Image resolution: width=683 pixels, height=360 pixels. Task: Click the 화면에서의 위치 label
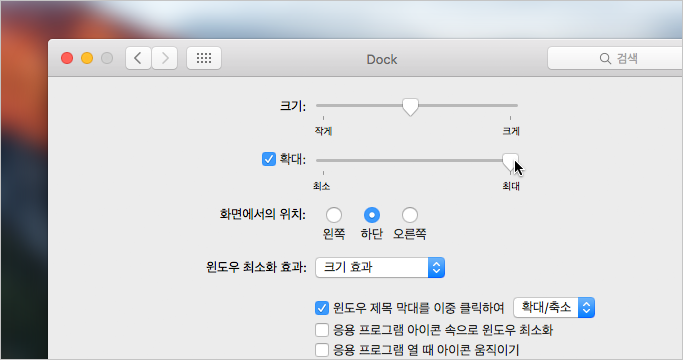(x=263, y=214)
